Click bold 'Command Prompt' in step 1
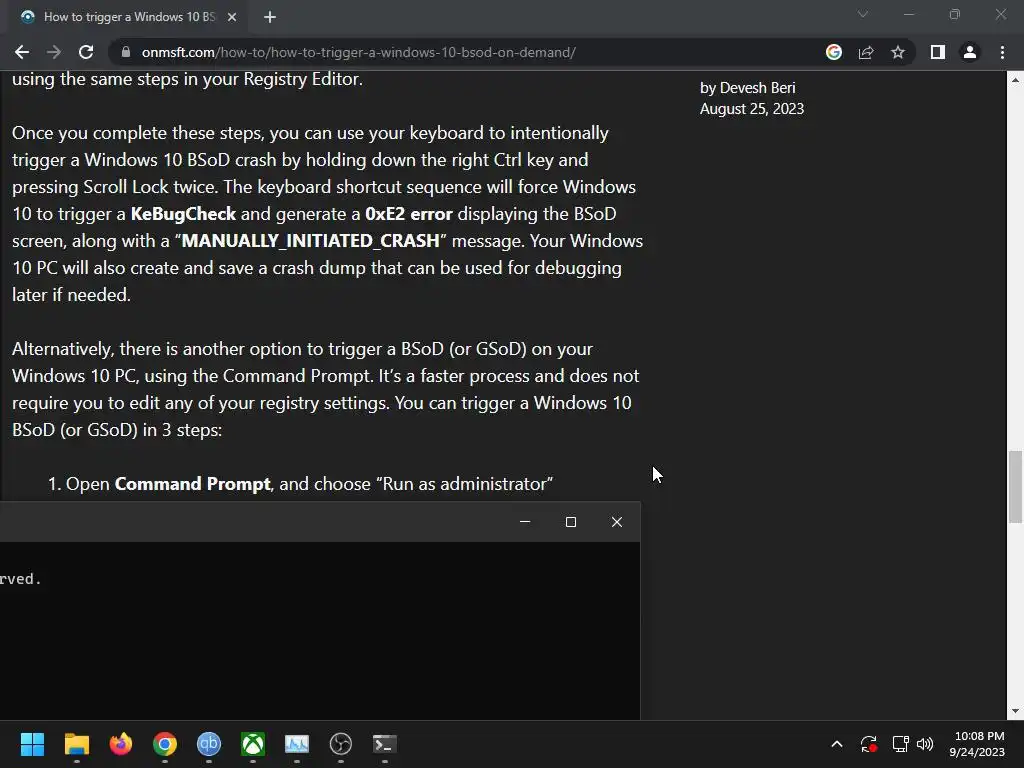This screenshot has width=1024, height=768. [x=193, y=484]
